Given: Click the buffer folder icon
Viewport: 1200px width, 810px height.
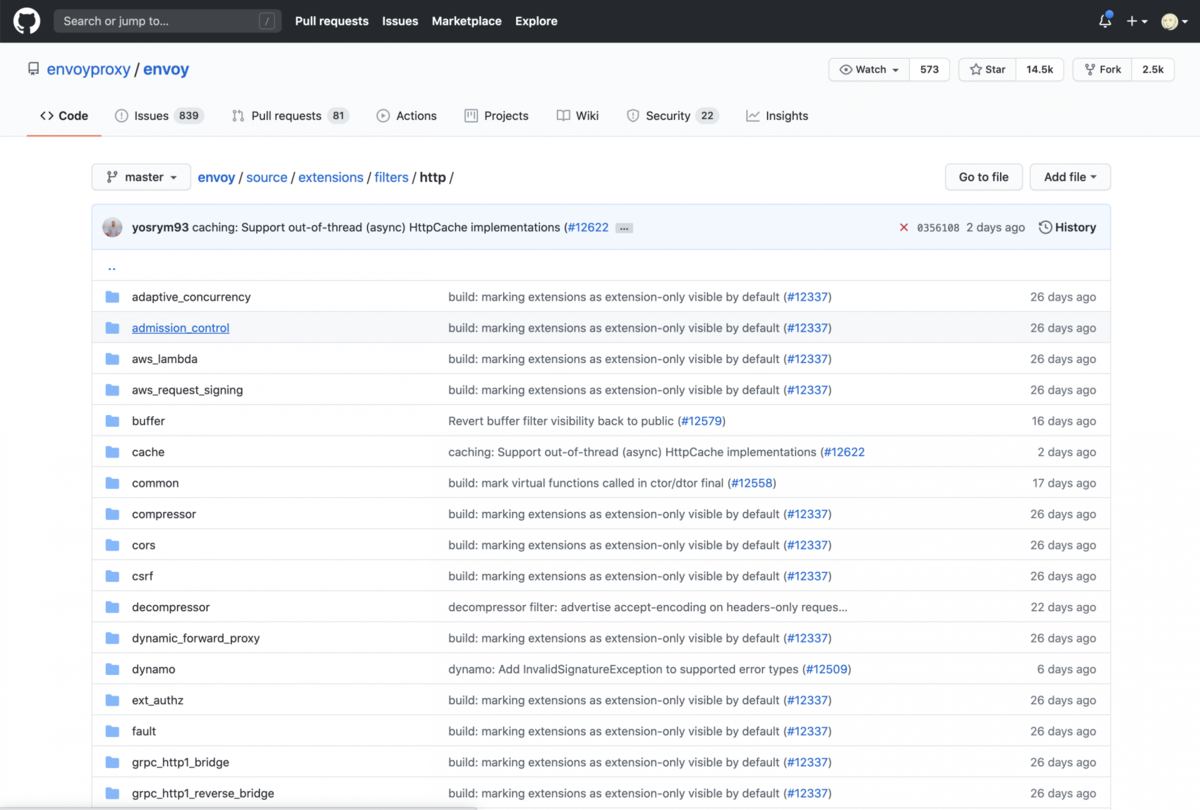Looking at the screenshot, I should pyautogui.click(x=112, y=421).
